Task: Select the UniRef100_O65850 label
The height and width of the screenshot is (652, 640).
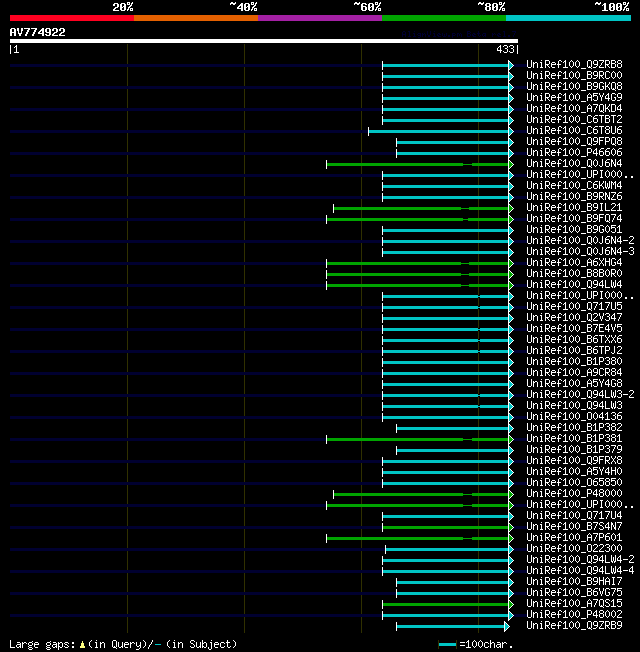Action: click(574, 483)
